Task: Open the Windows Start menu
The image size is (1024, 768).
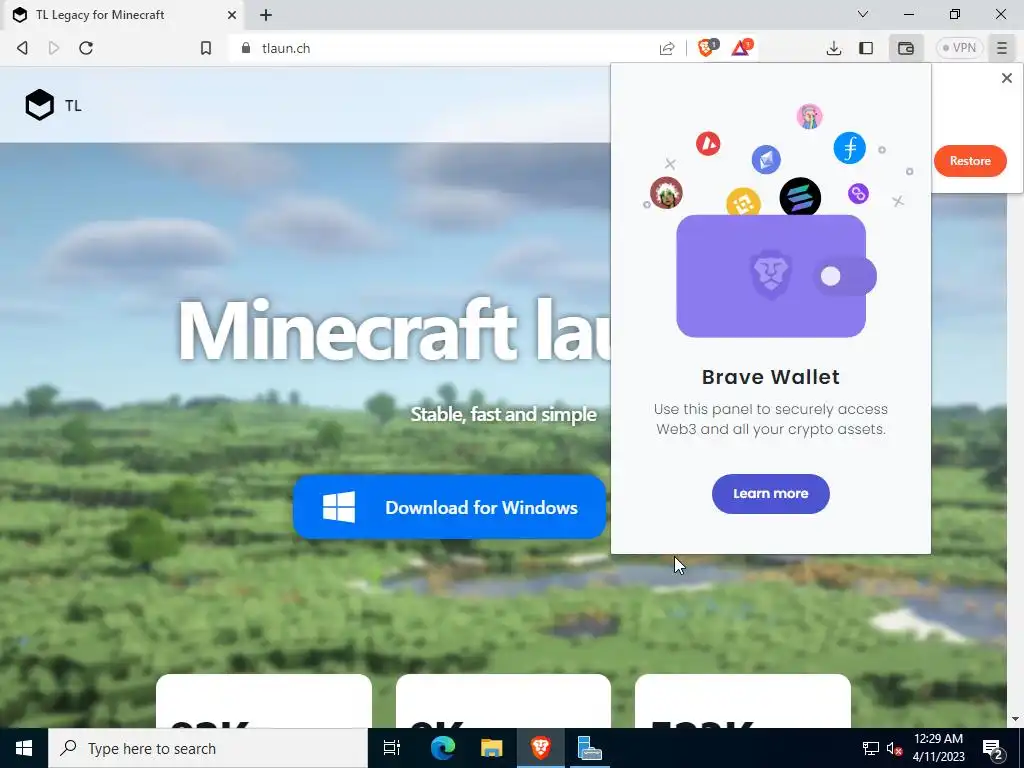Action: [24, 748]
